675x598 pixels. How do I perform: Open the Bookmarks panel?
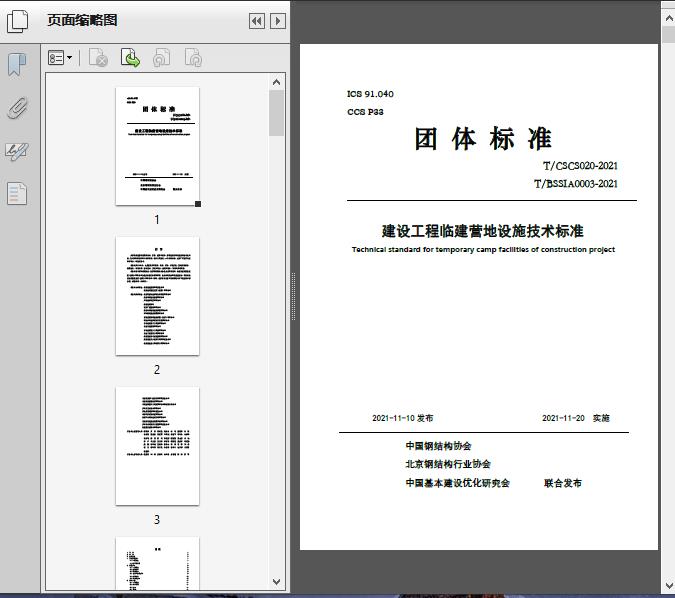click(17, 65)
